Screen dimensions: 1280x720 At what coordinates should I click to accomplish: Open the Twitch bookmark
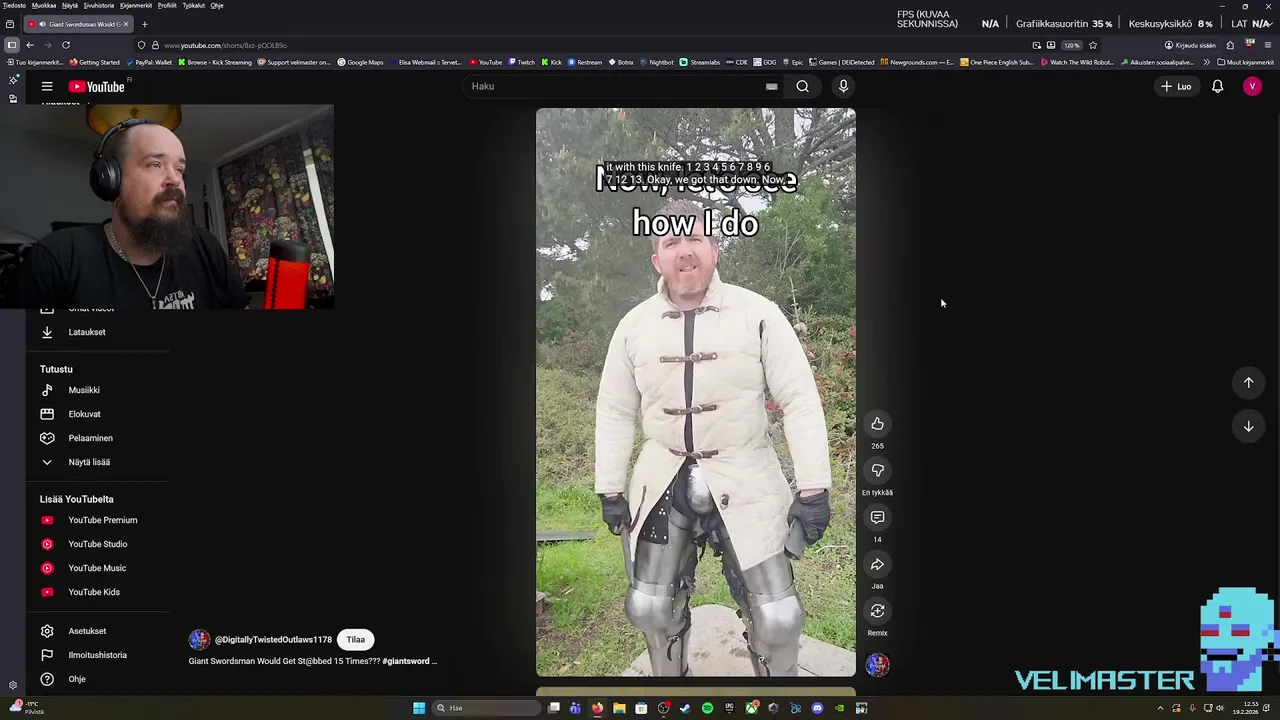[x=521, y=62]
